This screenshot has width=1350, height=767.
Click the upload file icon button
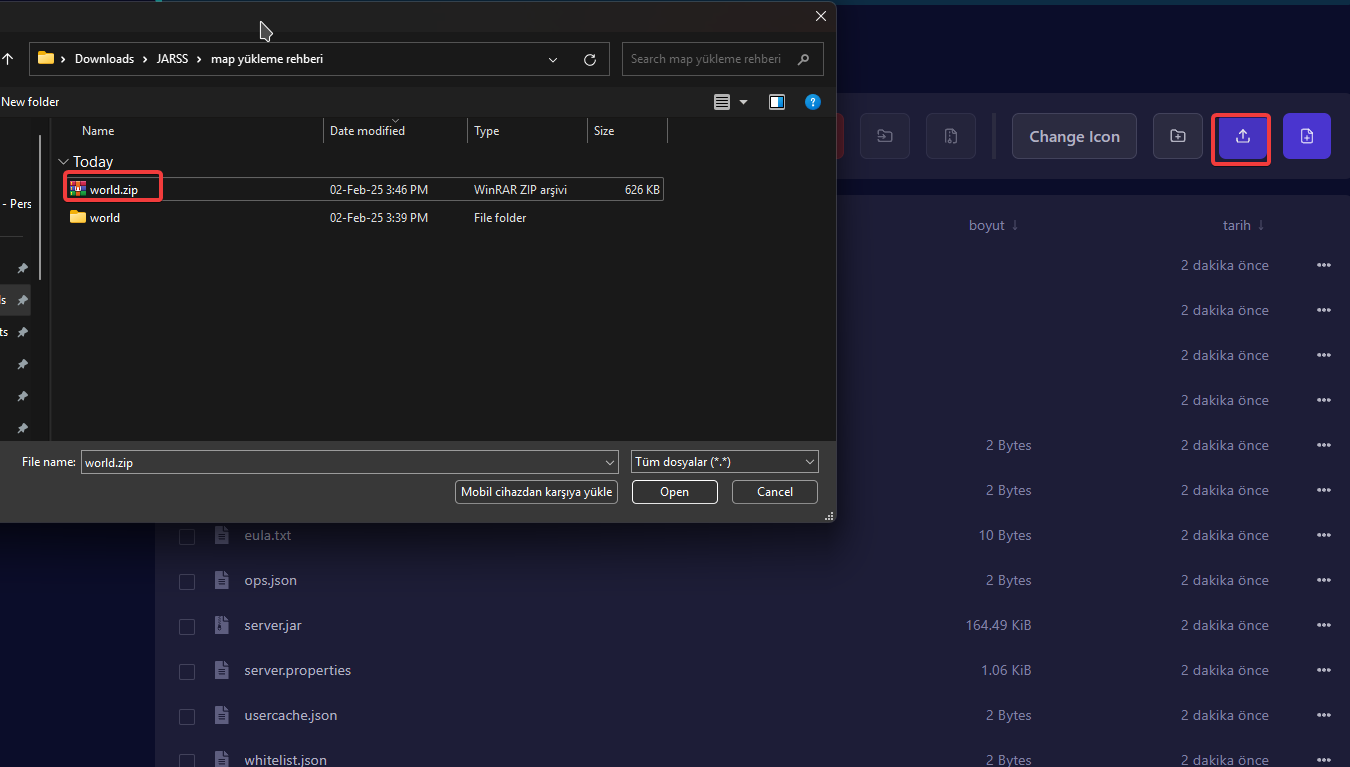coord(1242,137)
